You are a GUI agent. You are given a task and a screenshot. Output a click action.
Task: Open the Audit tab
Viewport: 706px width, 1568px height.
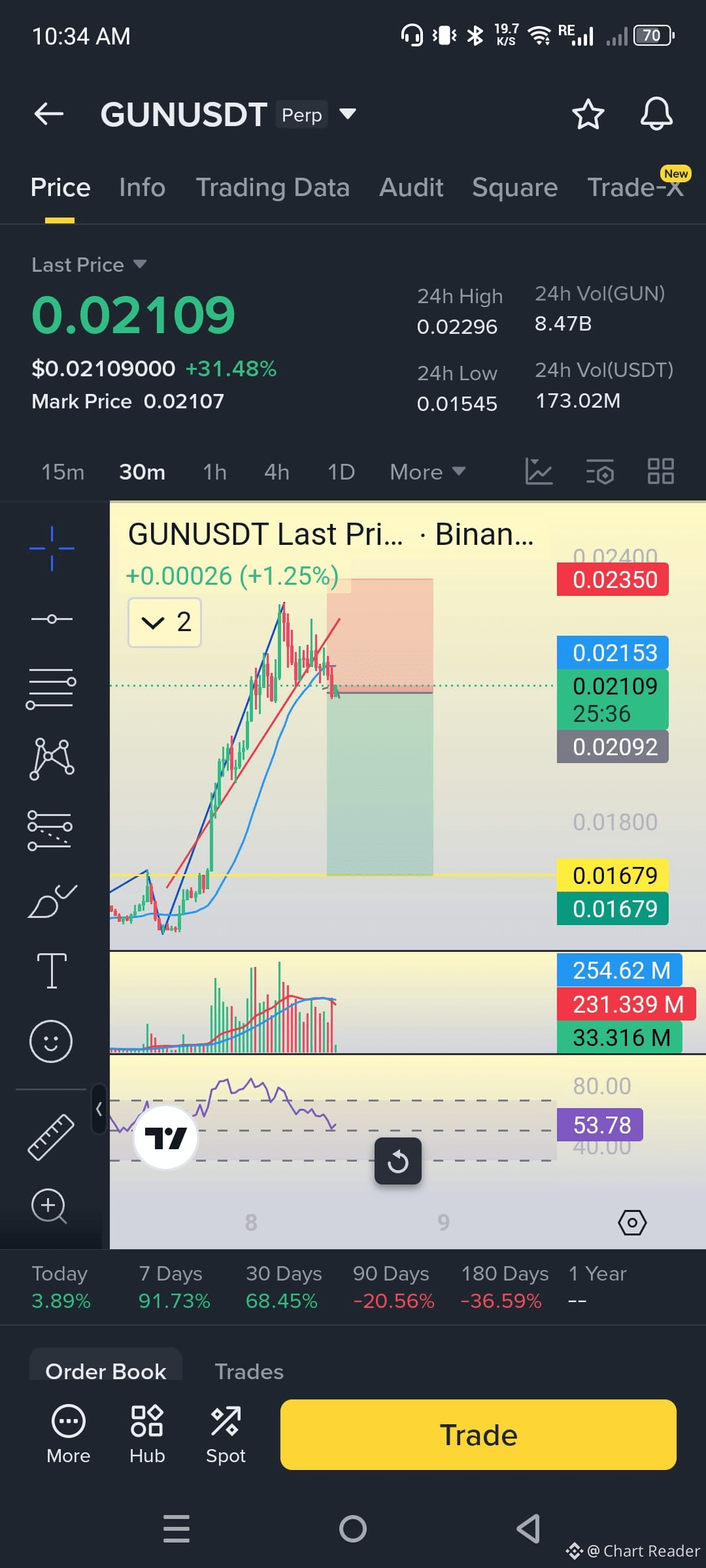point(411,188)
